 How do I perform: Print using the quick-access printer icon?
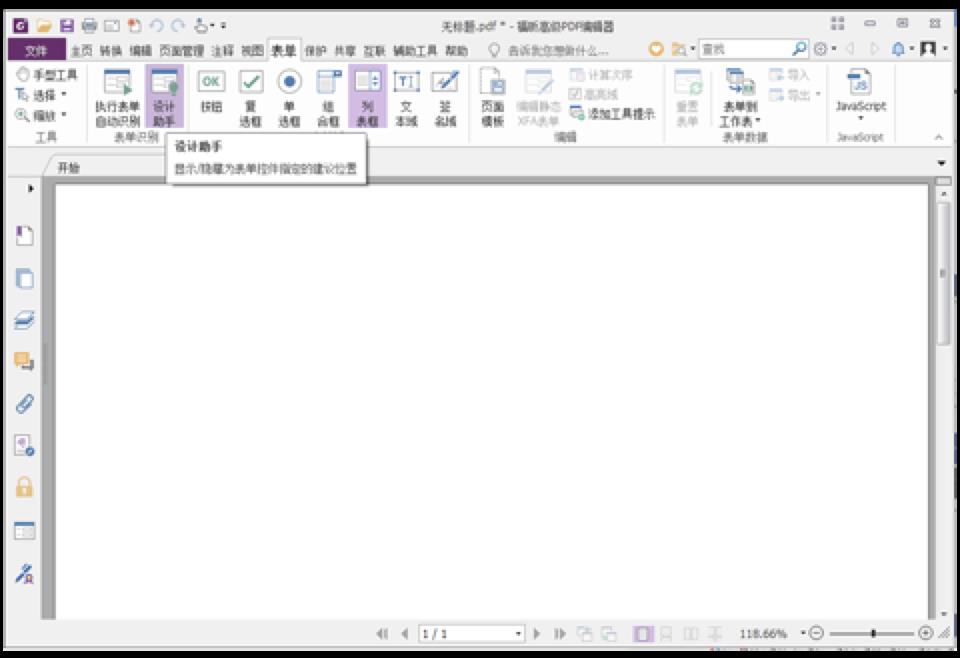[x=89, y=26]
